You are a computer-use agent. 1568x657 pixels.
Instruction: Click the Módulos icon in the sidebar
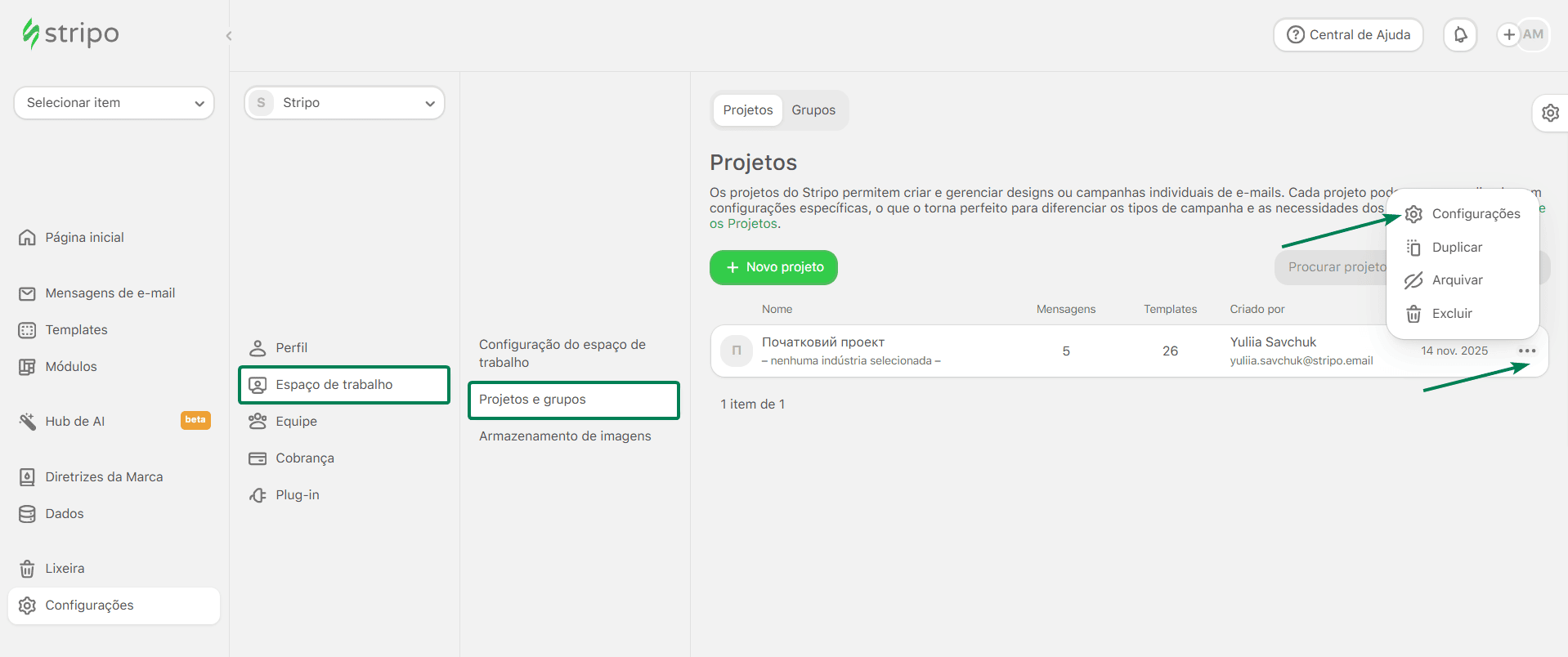pos(27,367)
